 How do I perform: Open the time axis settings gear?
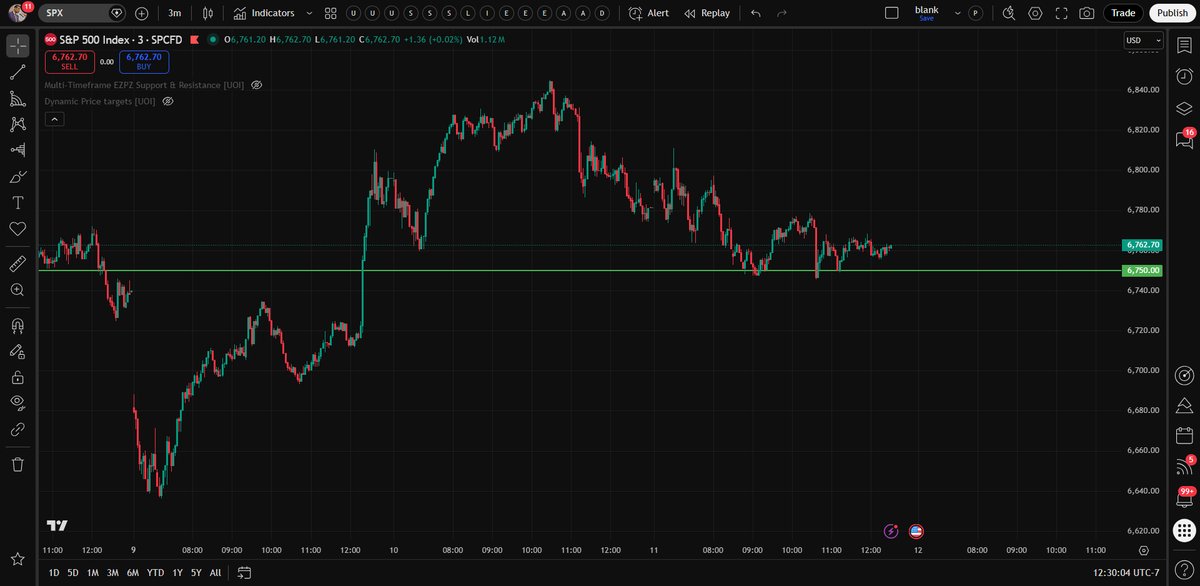[1143, 550]
